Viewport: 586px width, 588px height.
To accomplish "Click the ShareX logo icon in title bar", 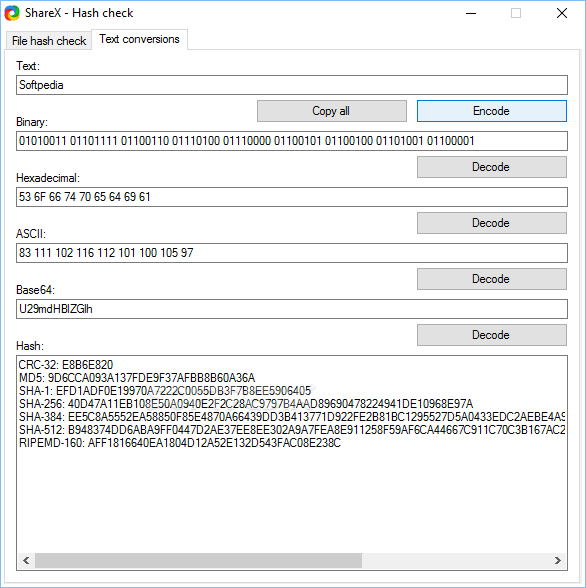I will point(12,13).
